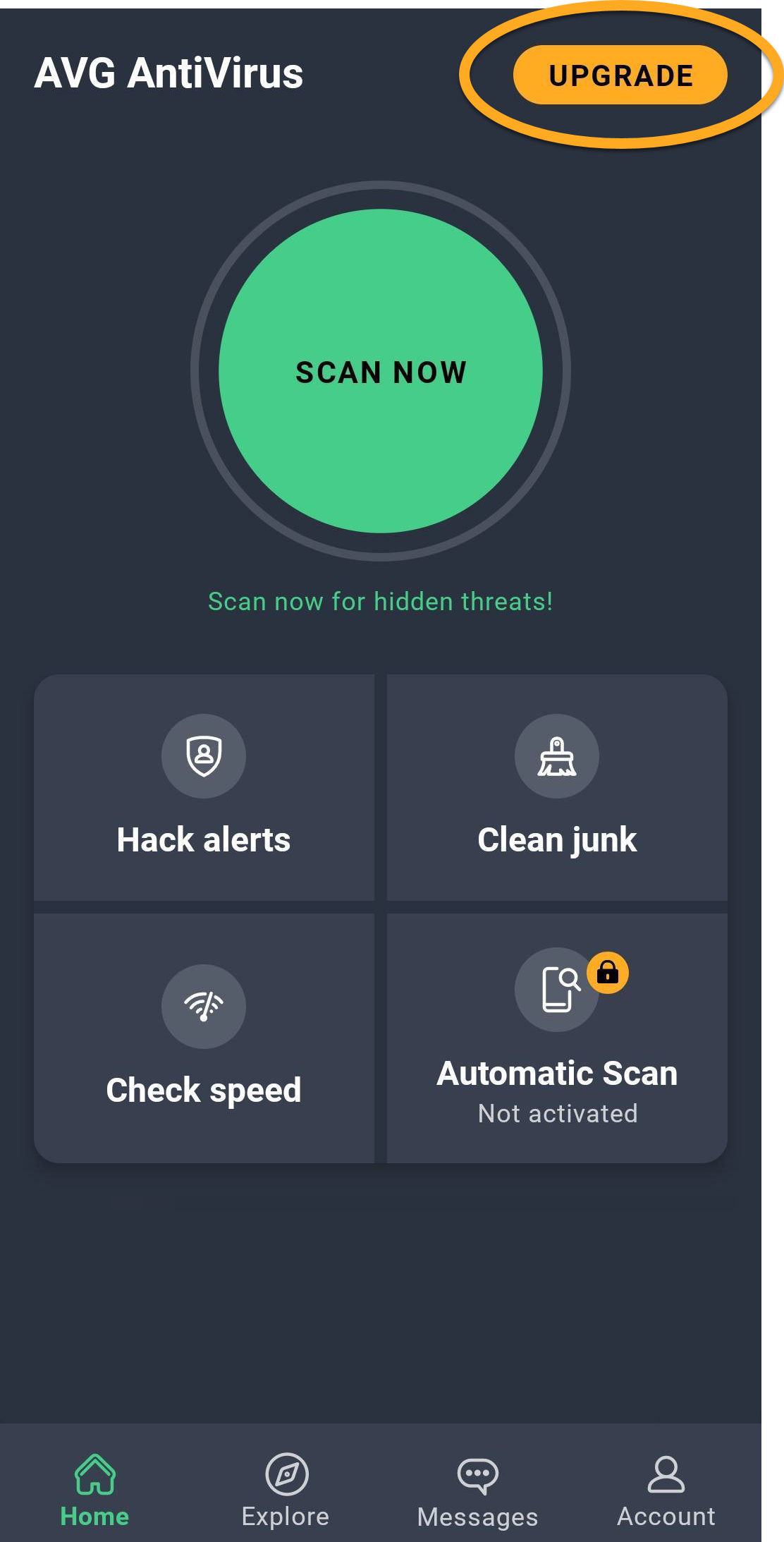Tap the orange UPGRADE button
Viewport: 784px width, 1542px height.
(620, 75)
